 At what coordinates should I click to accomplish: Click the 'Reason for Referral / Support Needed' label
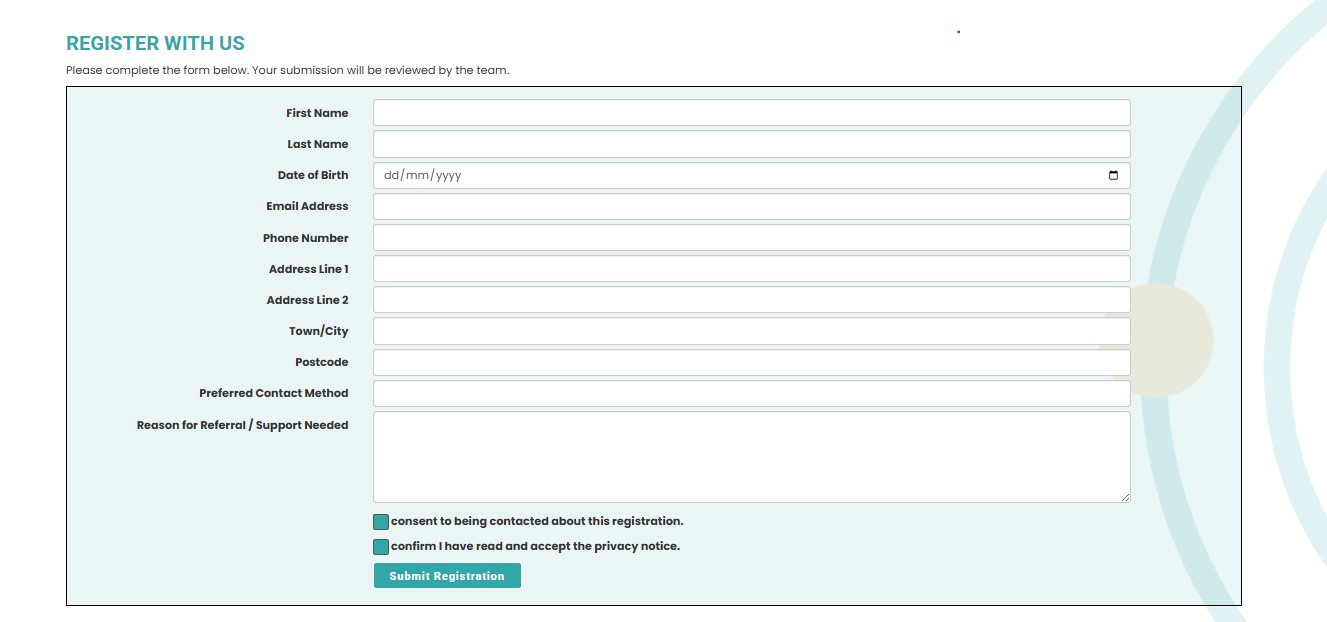243,425
